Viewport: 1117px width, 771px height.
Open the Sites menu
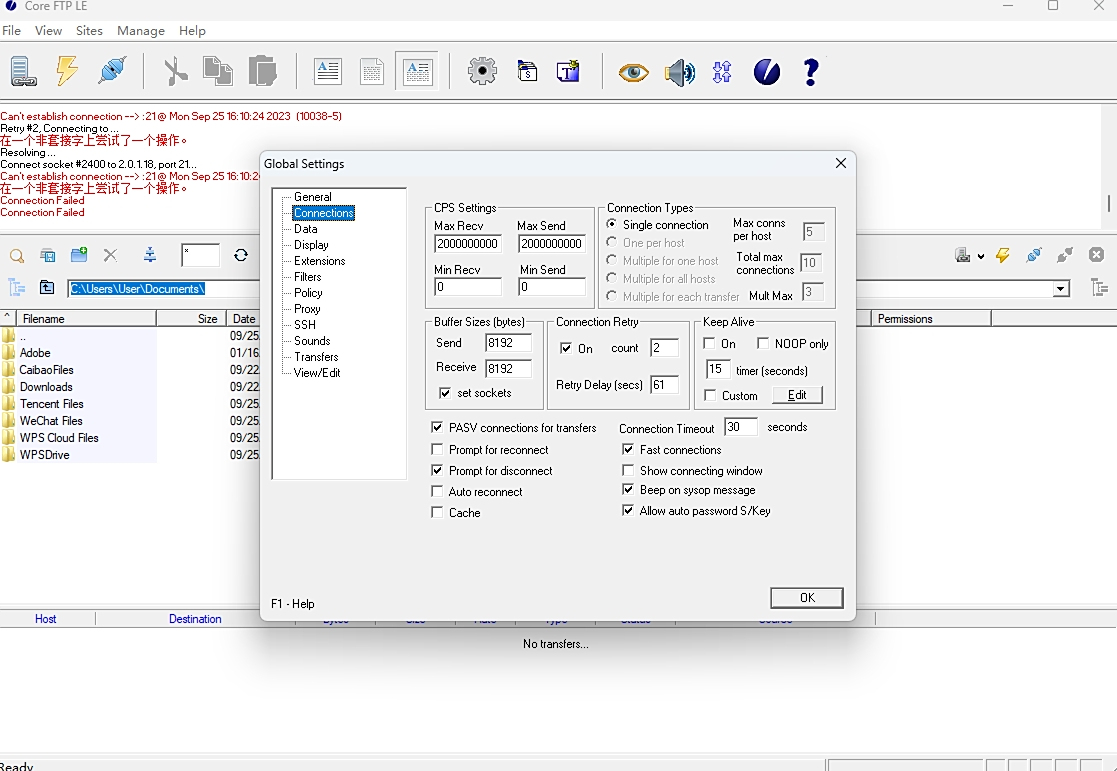pos(89,30)
